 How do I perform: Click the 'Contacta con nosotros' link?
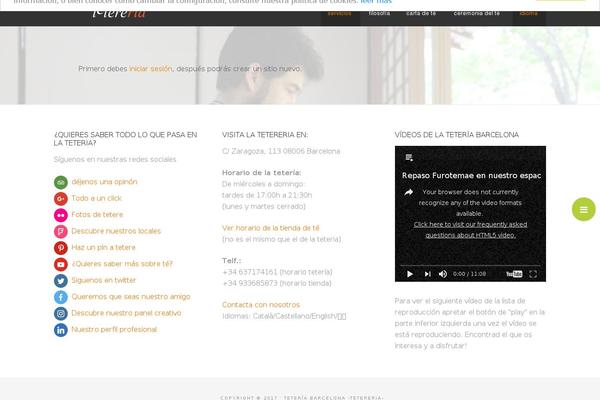[x=261, y=305]
